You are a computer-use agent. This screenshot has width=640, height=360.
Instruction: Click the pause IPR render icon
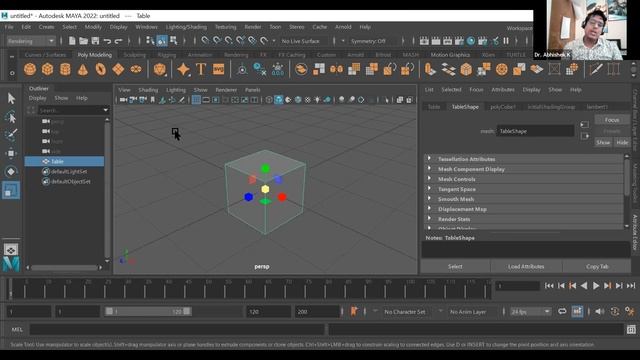506,41
